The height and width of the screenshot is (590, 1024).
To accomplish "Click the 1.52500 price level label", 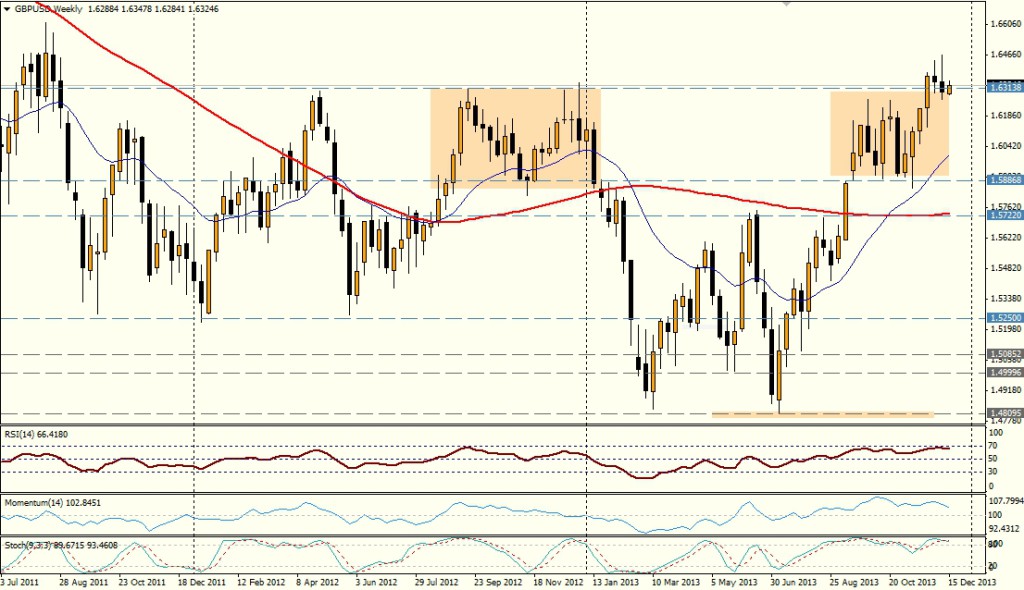I will (1001, 318).
